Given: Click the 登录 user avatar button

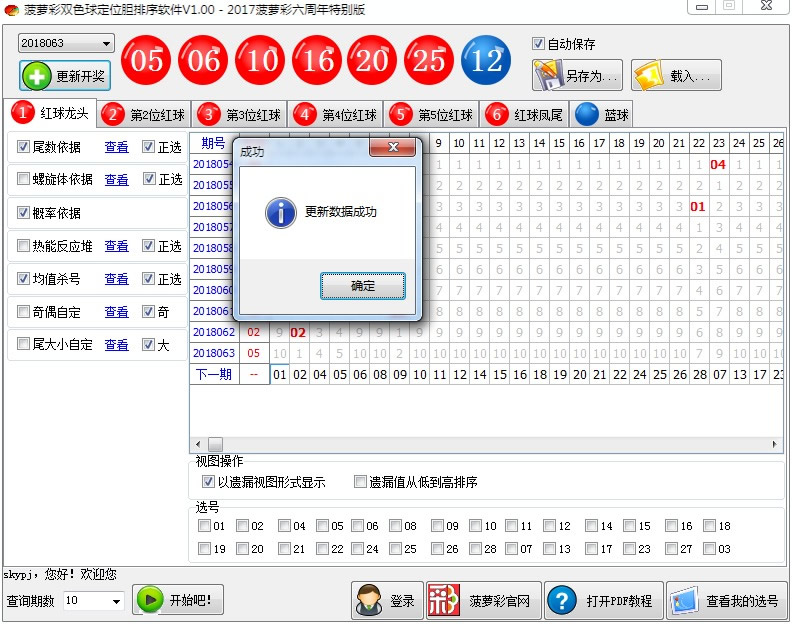Looking at the screenshot, I should pos(387,600).
